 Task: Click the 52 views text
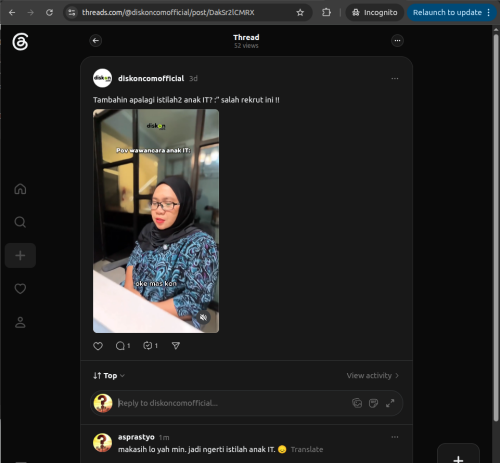click(246, 46)
